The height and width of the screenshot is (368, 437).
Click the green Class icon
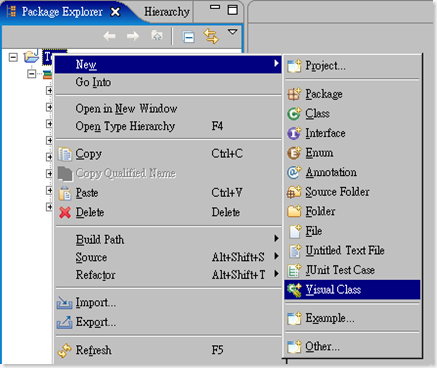[294, 114]
